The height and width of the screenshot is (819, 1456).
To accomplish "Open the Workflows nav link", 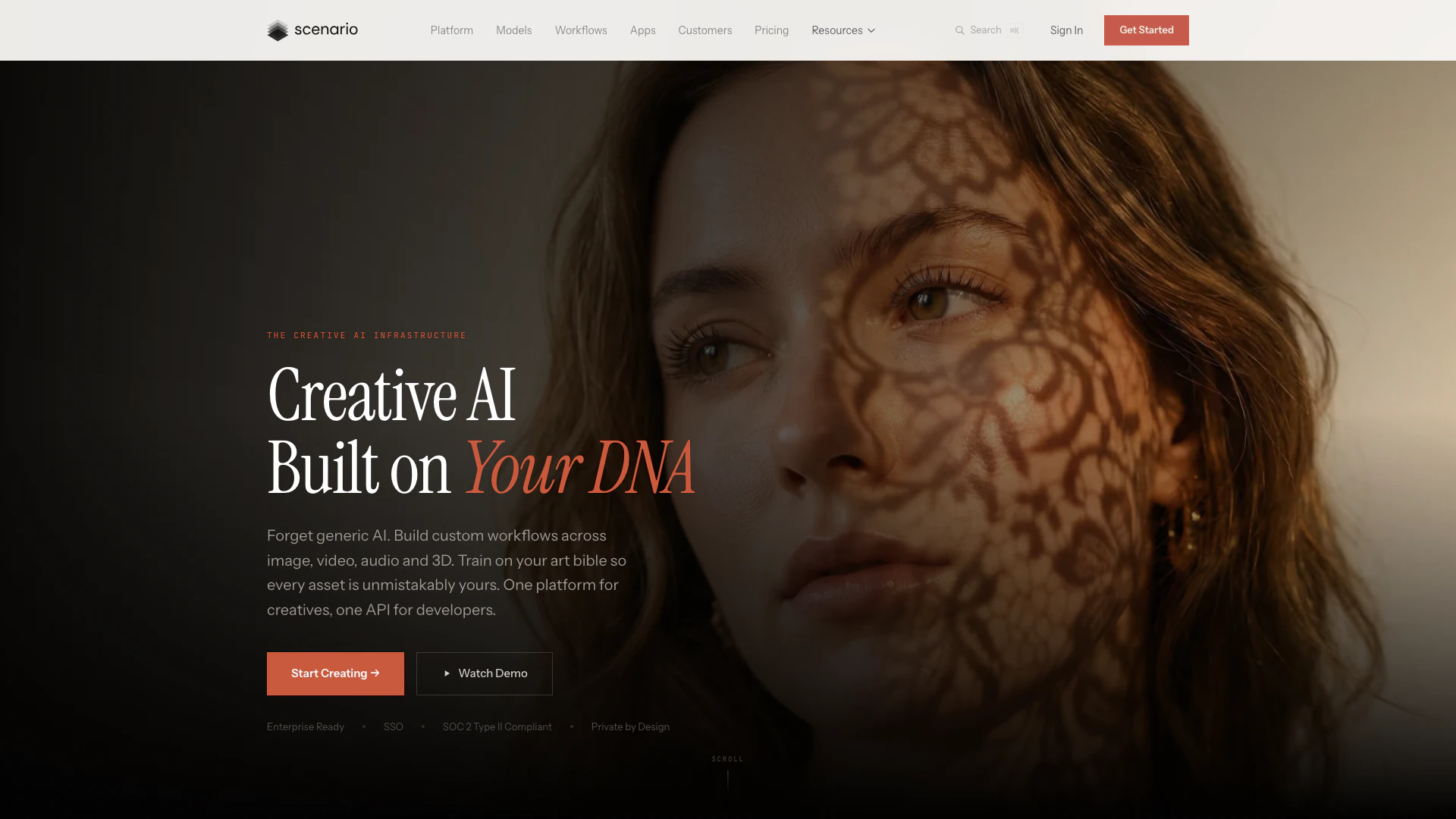I will coord(581,30).
